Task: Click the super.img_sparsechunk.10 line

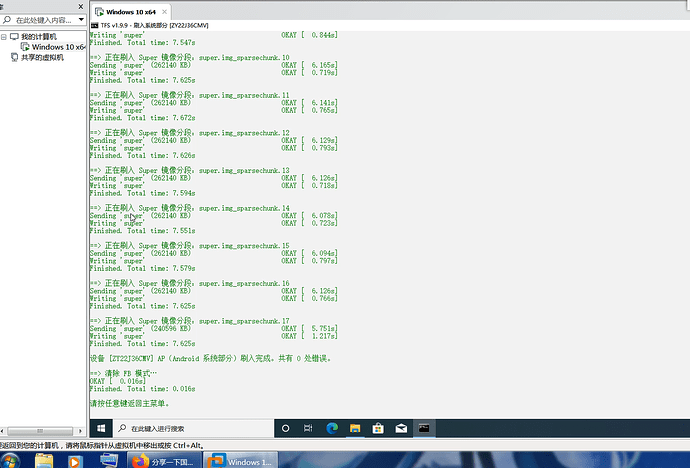Action: pos(190,58)
